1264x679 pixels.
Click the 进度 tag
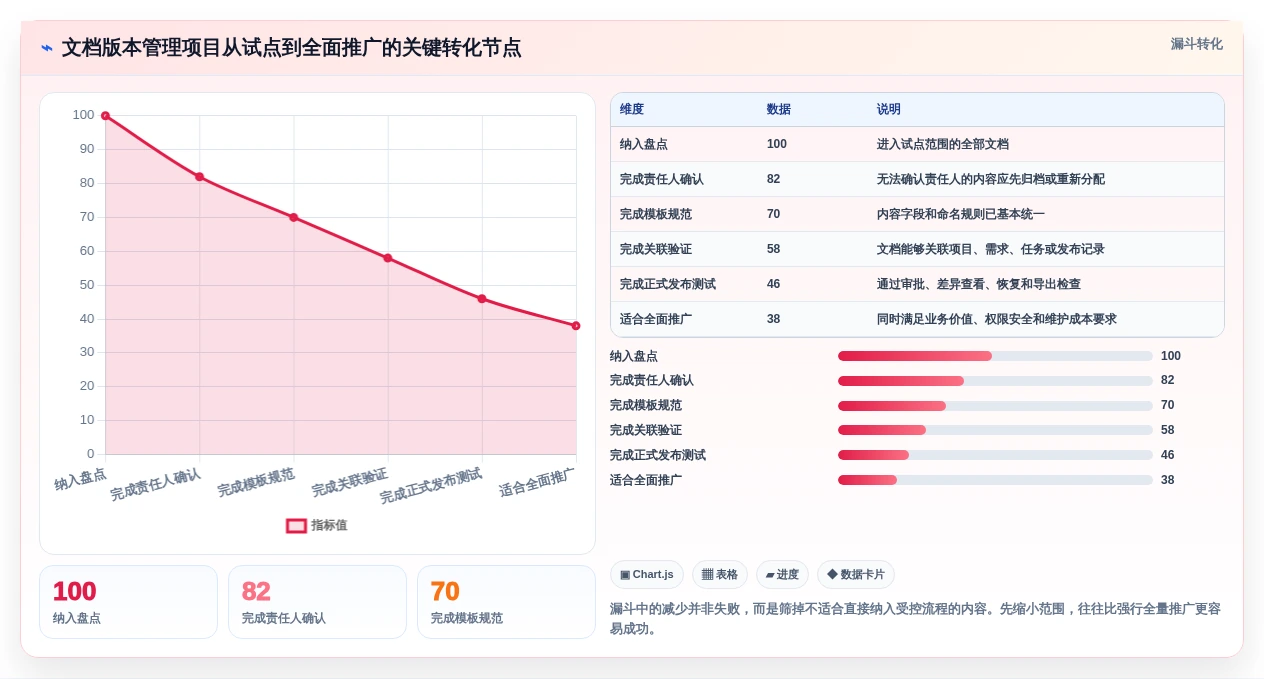tap(782, 575)
